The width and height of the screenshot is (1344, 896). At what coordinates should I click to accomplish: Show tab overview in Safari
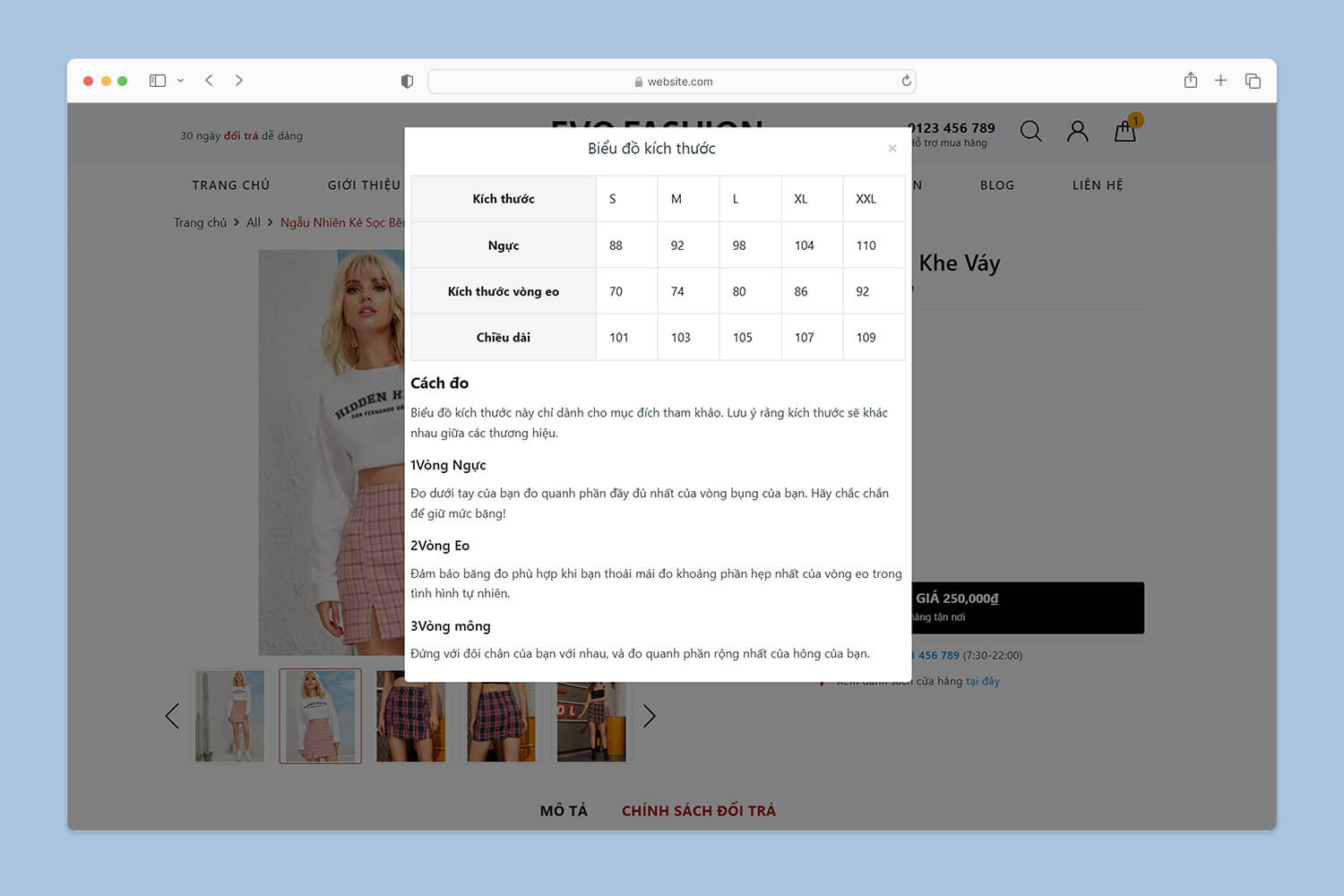tap(1253, 81)
